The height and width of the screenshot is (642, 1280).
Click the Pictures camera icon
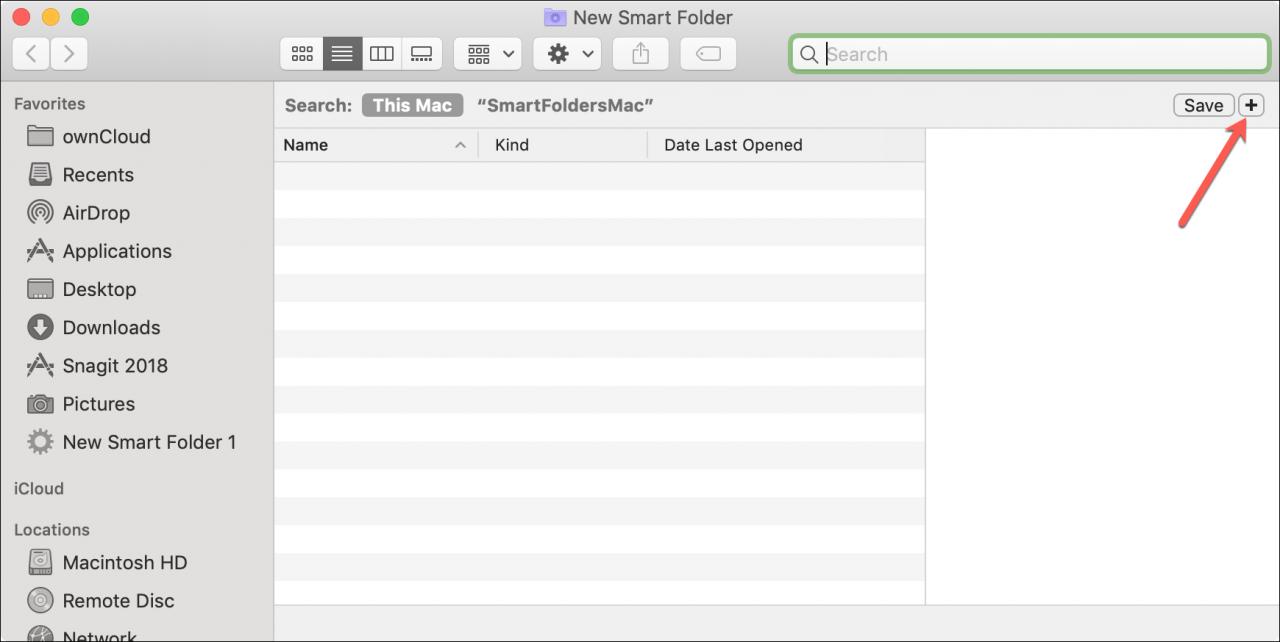(40, 404)
